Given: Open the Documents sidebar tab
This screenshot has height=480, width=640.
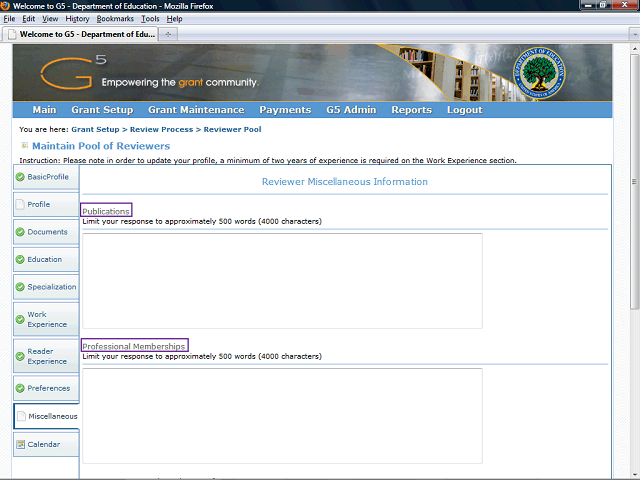Looking at the screenshot, I should click(x=46, y=232).
